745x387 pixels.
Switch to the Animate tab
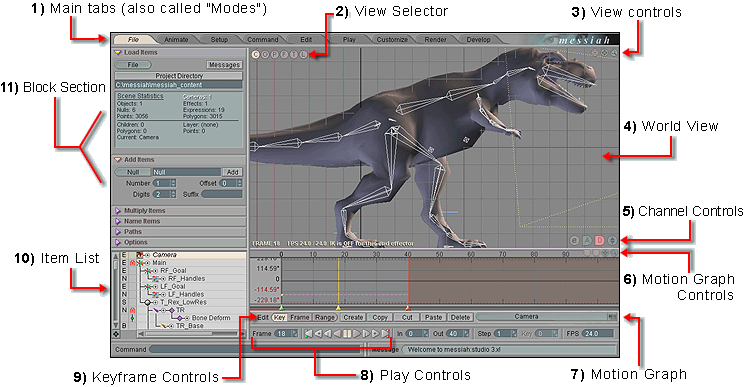pyautogui.click(x=176, y=39)
